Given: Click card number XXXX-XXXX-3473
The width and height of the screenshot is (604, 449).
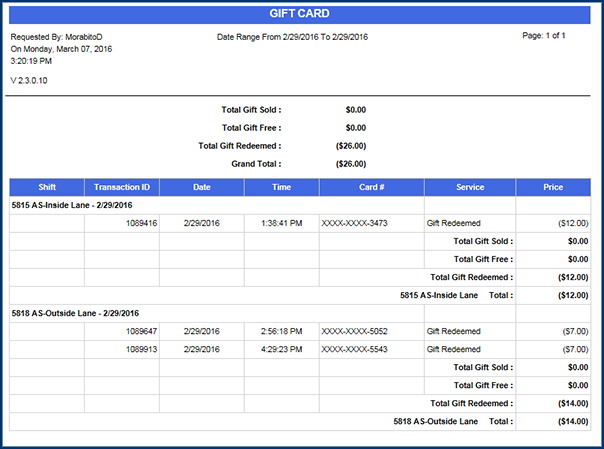Looking at the screenshot, I should pos(354,223).
